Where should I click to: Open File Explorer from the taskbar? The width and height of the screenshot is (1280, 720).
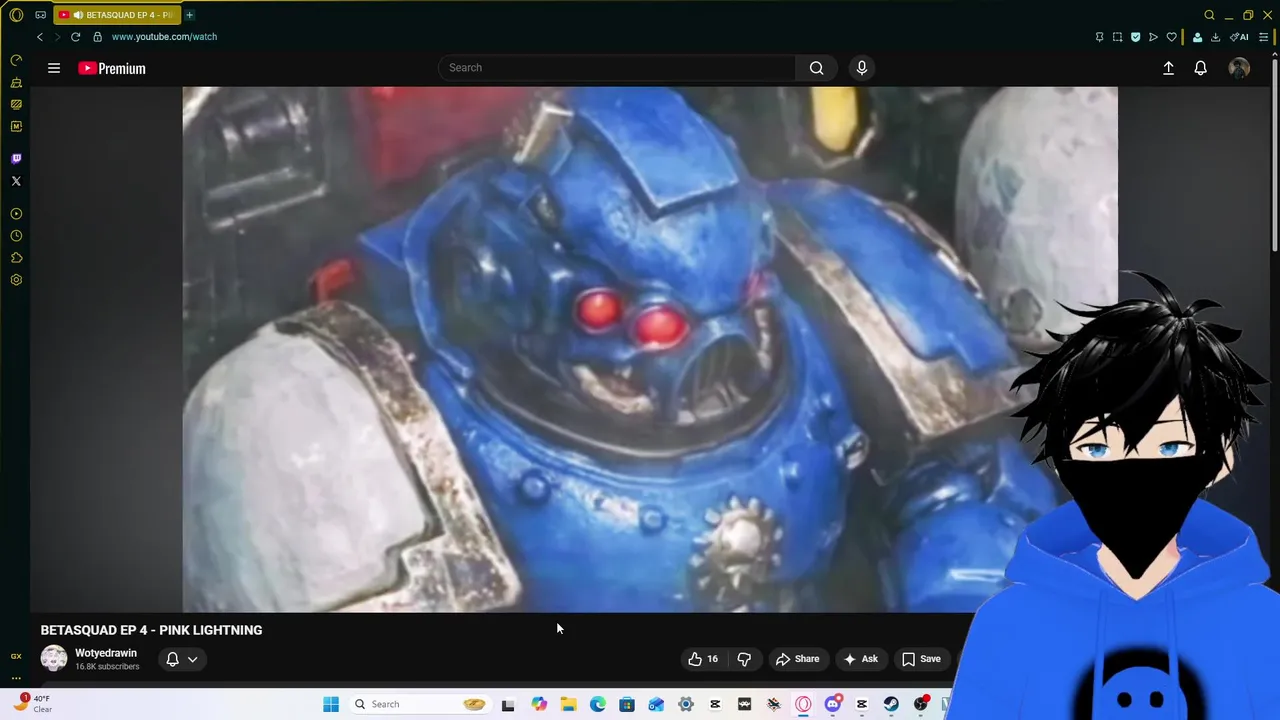click(x=568, y=704)
